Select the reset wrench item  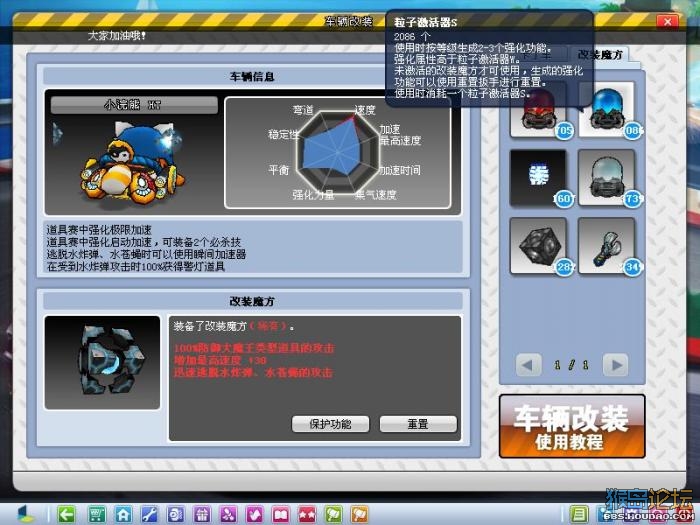pos(606,246)
